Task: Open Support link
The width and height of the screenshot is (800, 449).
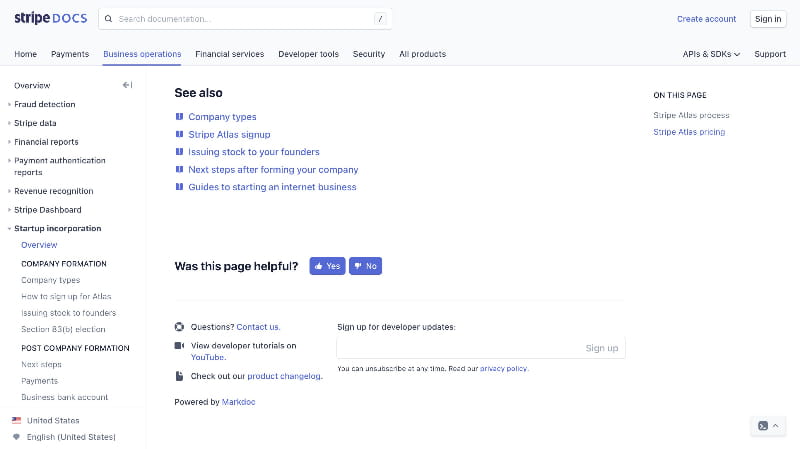Action: (770, 54)
